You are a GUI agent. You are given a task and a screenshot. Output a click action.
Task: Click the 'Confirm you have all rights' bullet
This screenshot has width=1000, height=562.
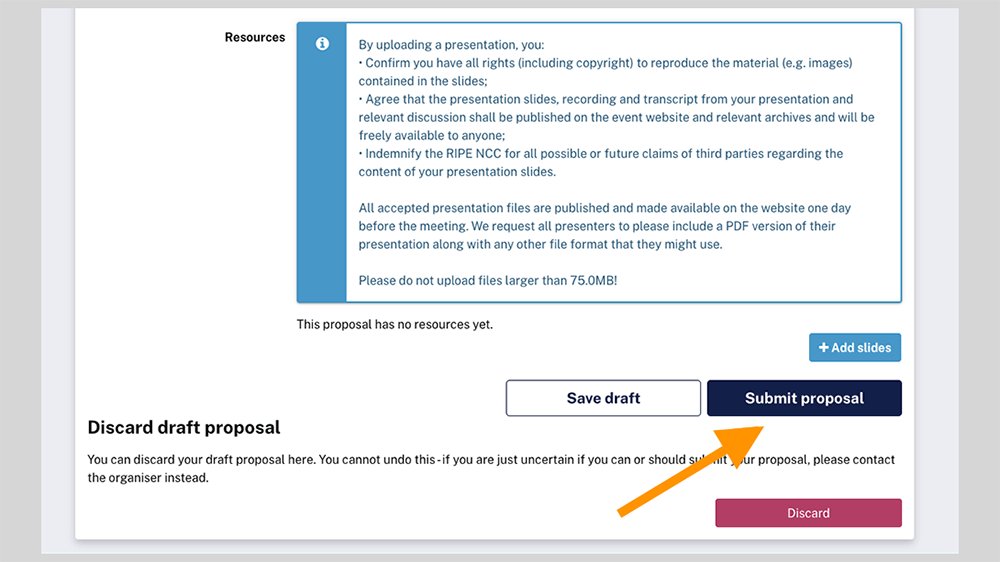pyautogui.click(x=605, y=63)
